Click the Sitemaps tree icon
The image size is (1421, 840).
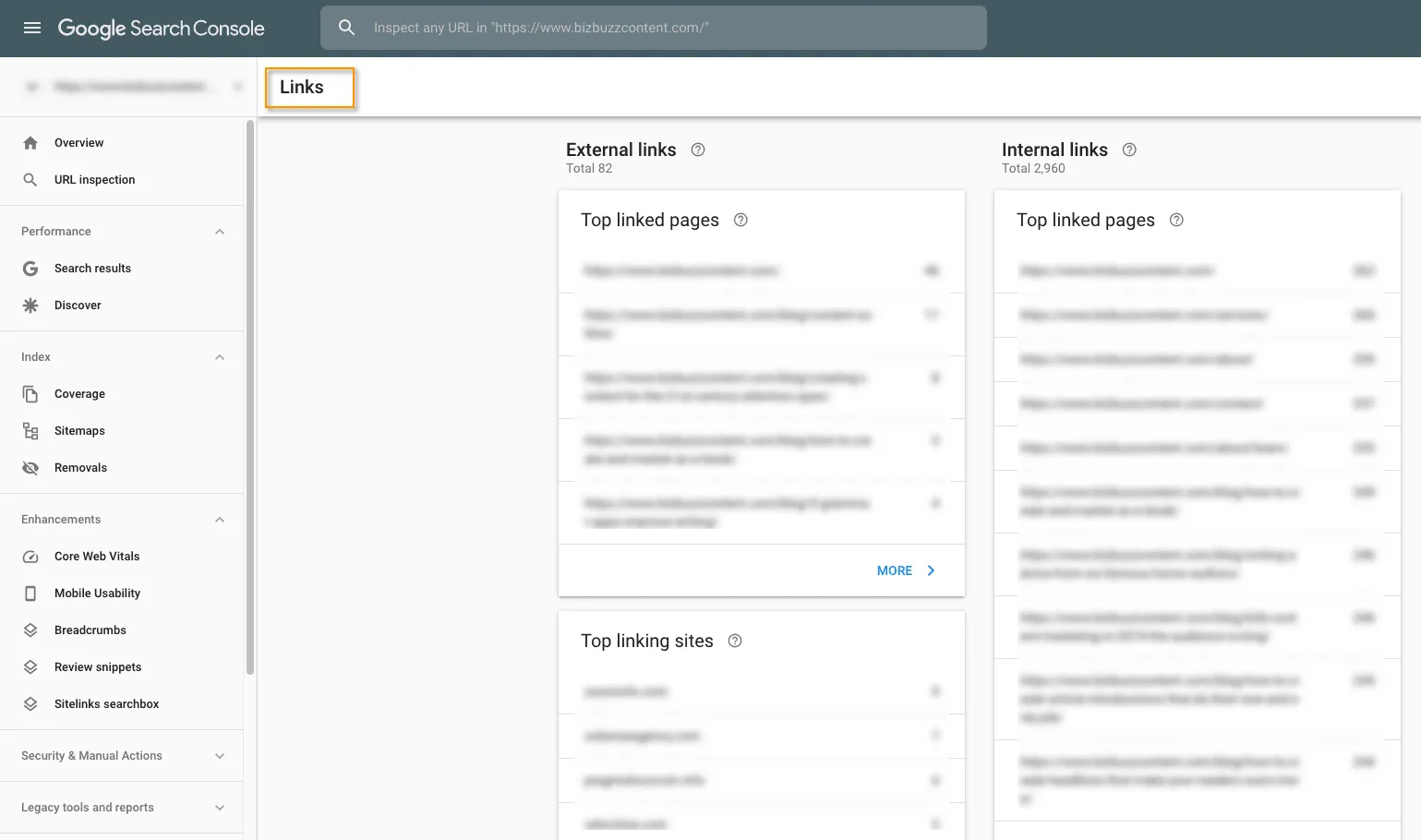(x=30, y=431)
